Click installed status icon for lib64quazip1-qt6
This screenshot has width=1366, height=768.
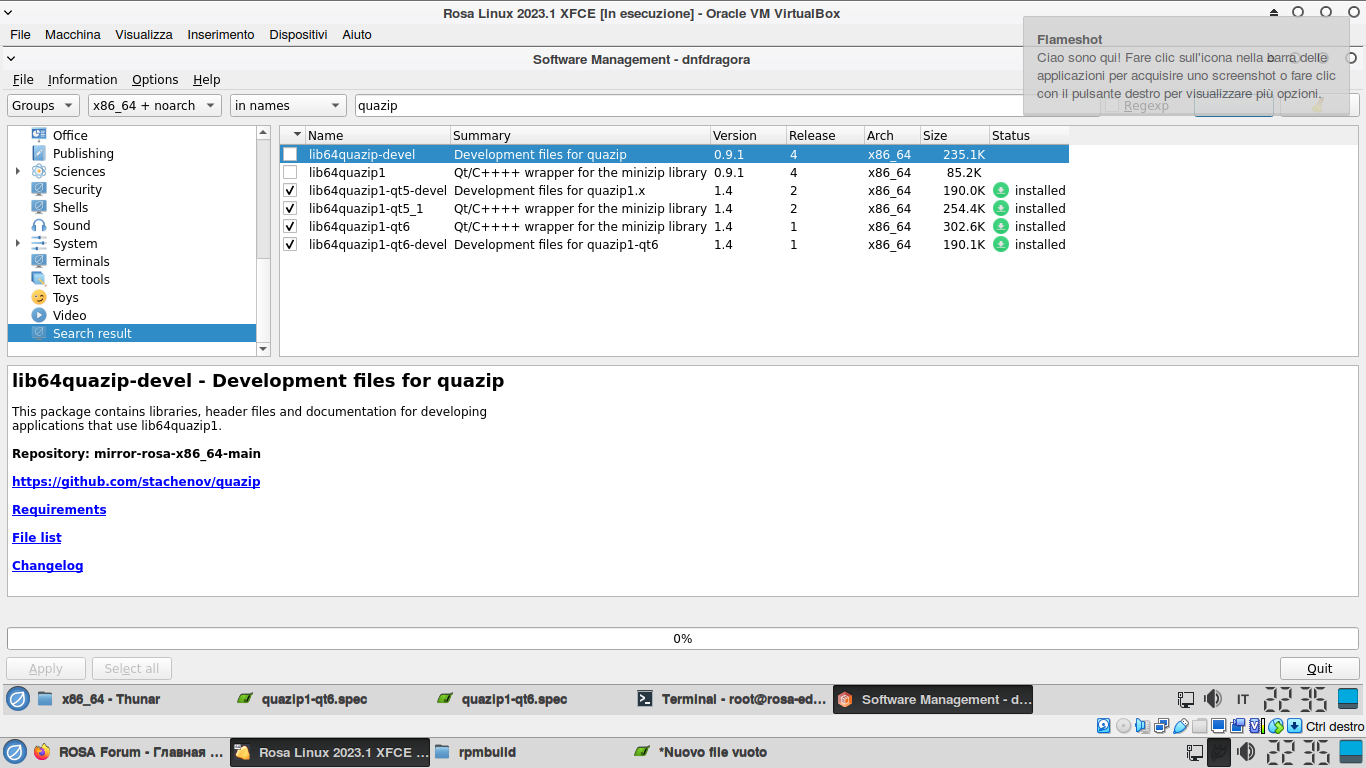click(1001, 226)
